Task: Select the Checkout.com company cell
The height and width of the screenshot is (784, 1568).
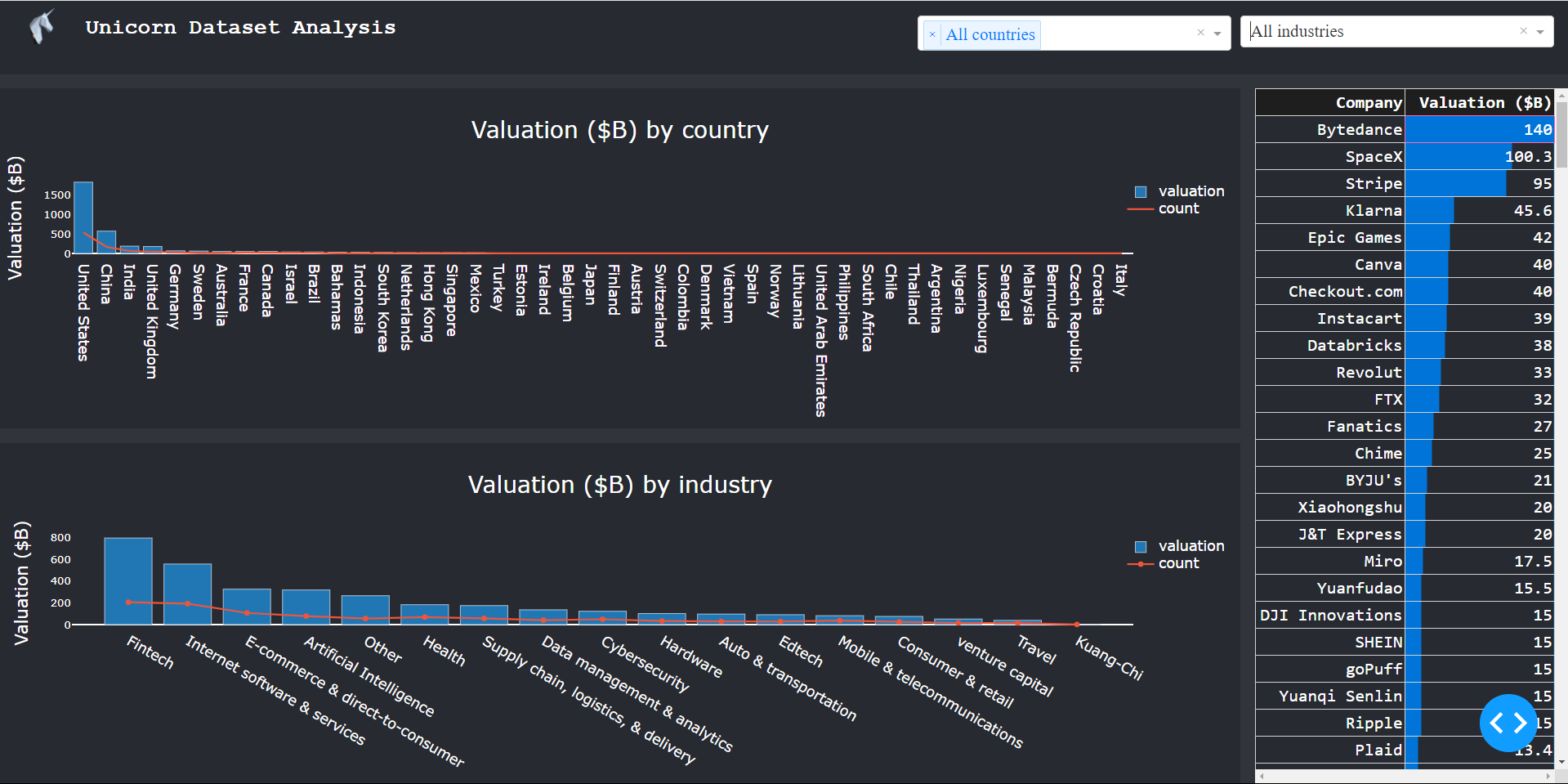Action: point(1330,291)
